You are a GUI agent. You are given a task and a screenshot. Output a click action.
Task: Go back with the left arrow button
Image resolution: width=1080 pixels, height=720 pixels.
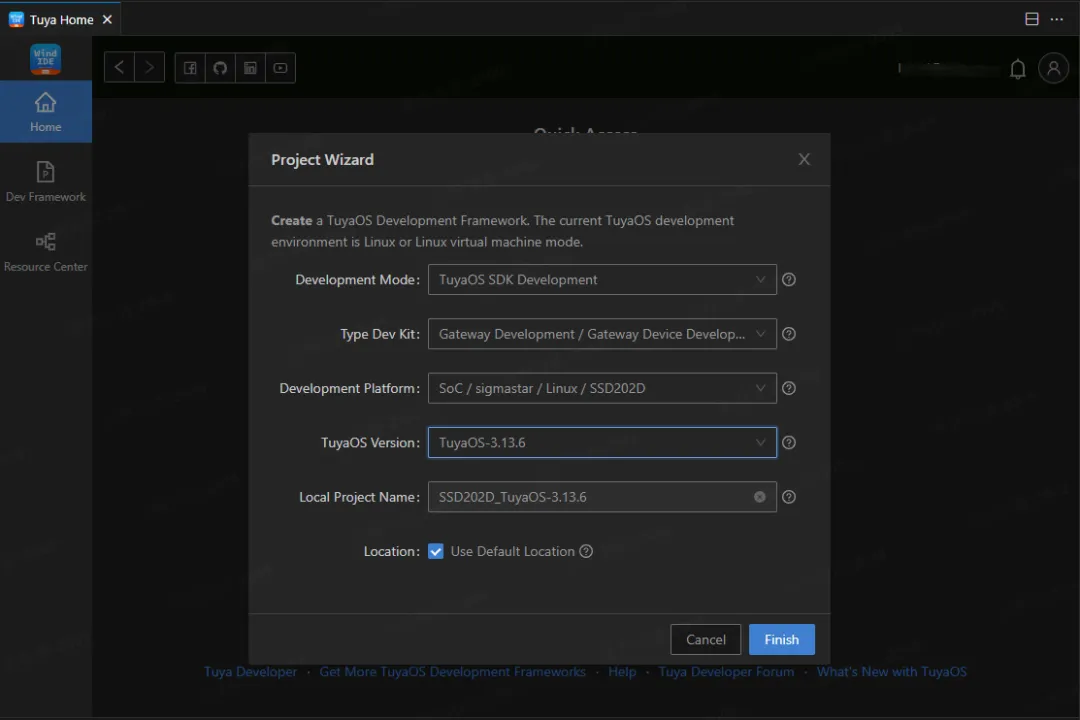[119, 68]
